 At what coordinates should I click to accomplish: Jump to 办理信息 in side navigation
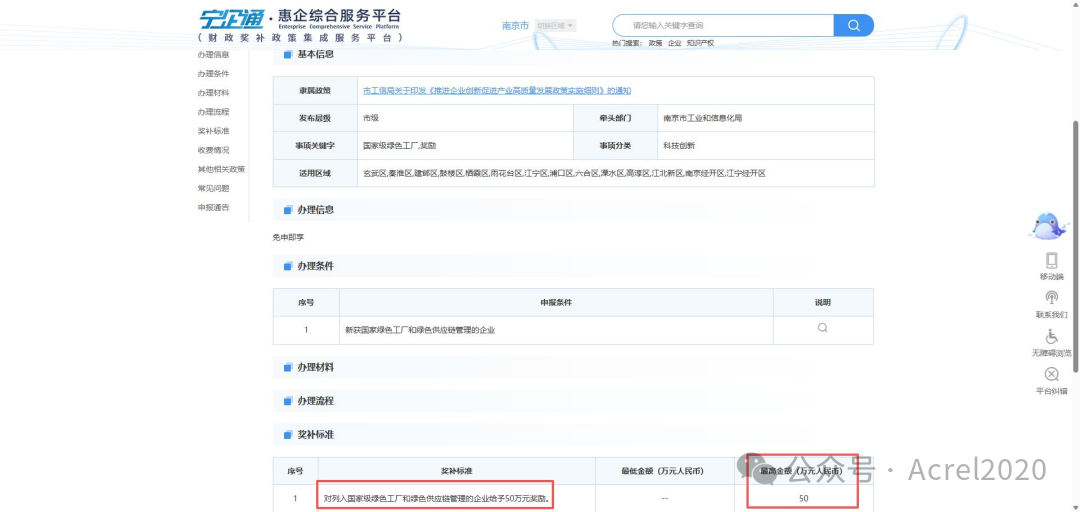tap(214, 54)
